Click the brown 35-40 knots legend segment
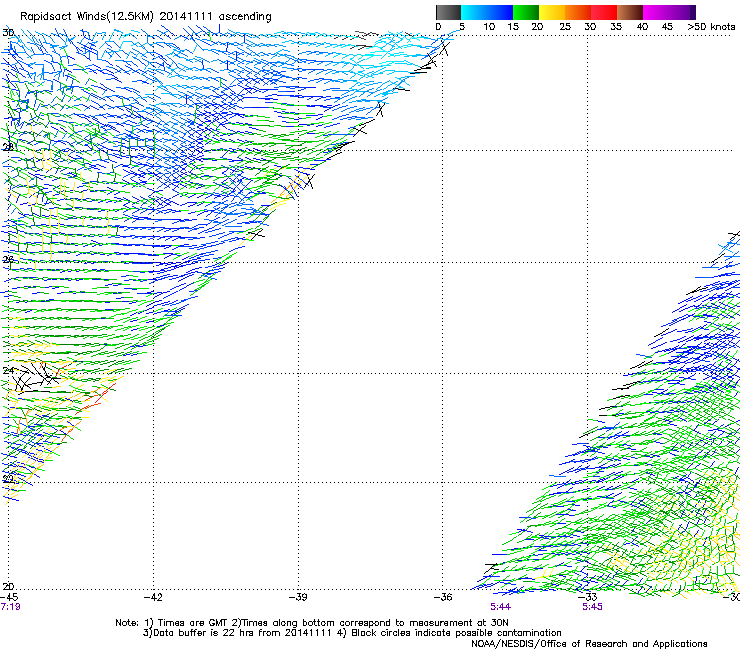The height and width of the screenshot is (650, 740). pos(630,12)
